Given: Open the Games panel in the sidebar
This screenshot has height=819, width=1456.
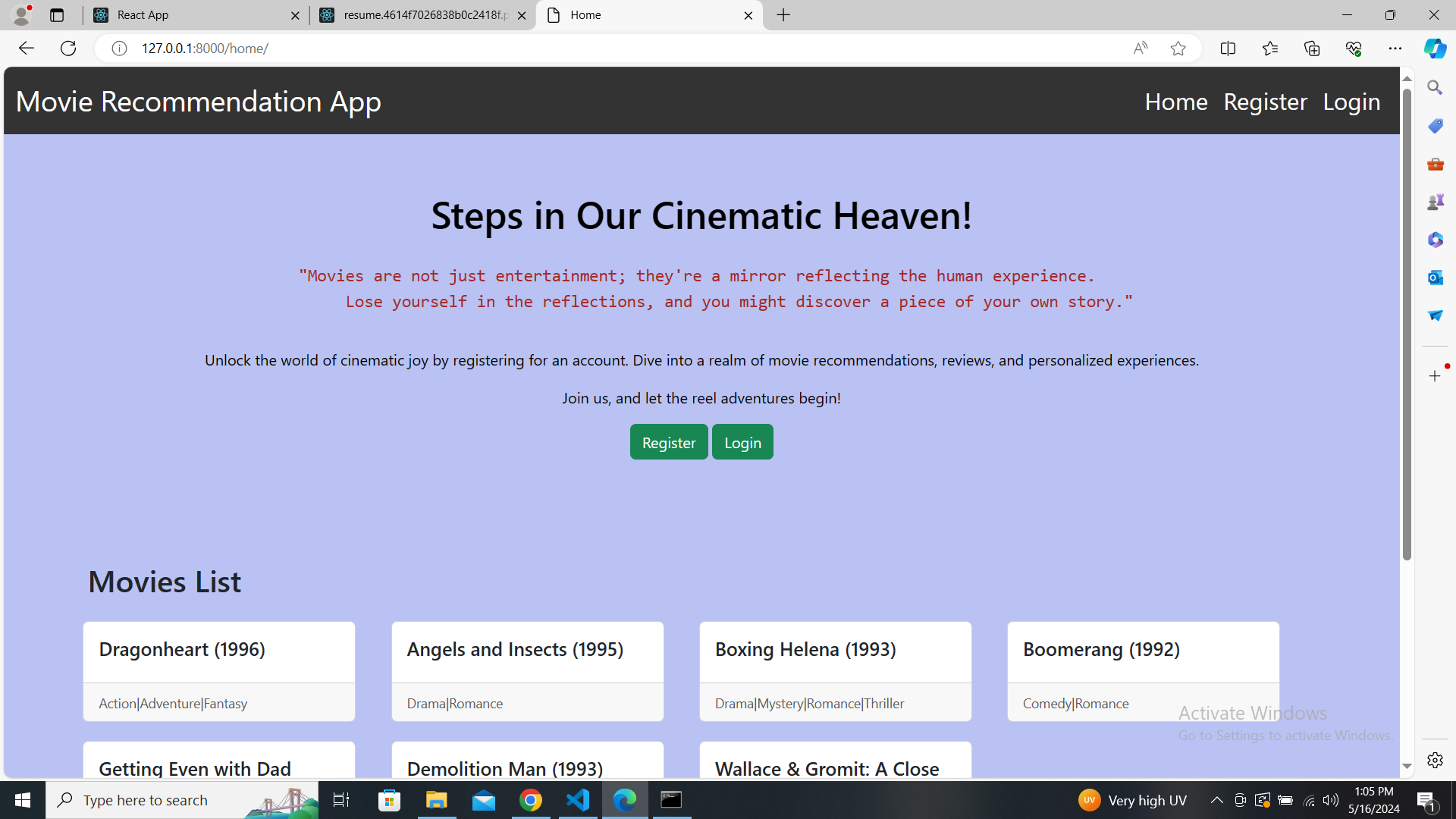Looking at the screenshot, I should click(x=1435, y=201).
